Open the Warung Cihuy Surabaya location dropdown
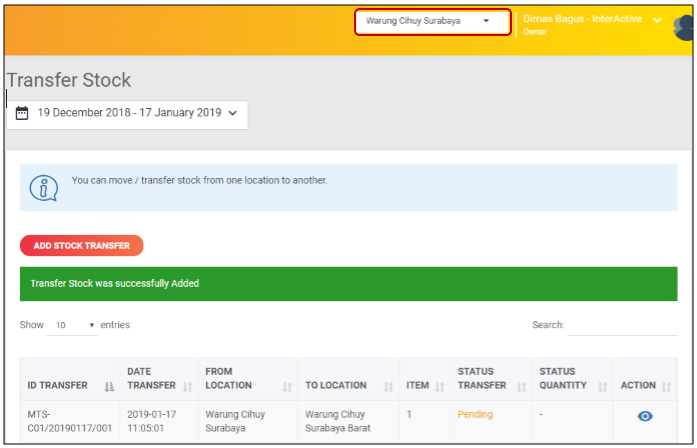 tap(432, 21)
